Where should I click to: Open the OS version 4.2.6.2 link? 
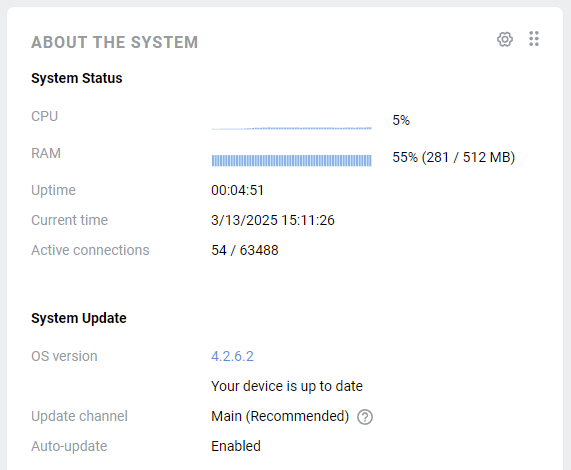pos(232,356)
